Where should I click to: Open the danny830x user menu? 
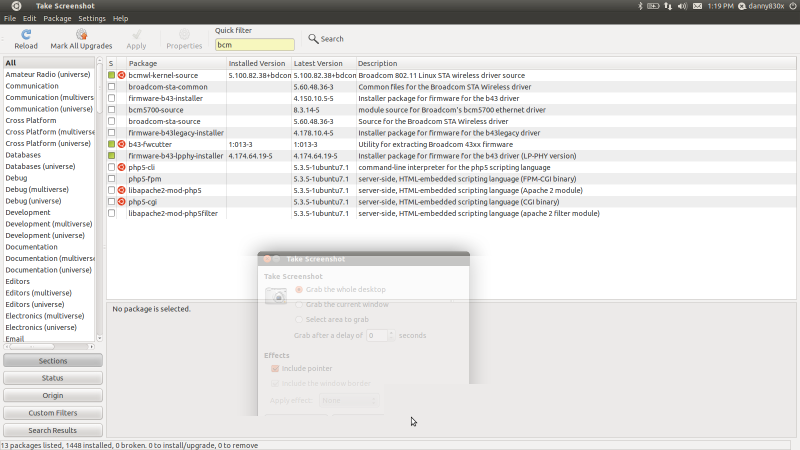761,6
